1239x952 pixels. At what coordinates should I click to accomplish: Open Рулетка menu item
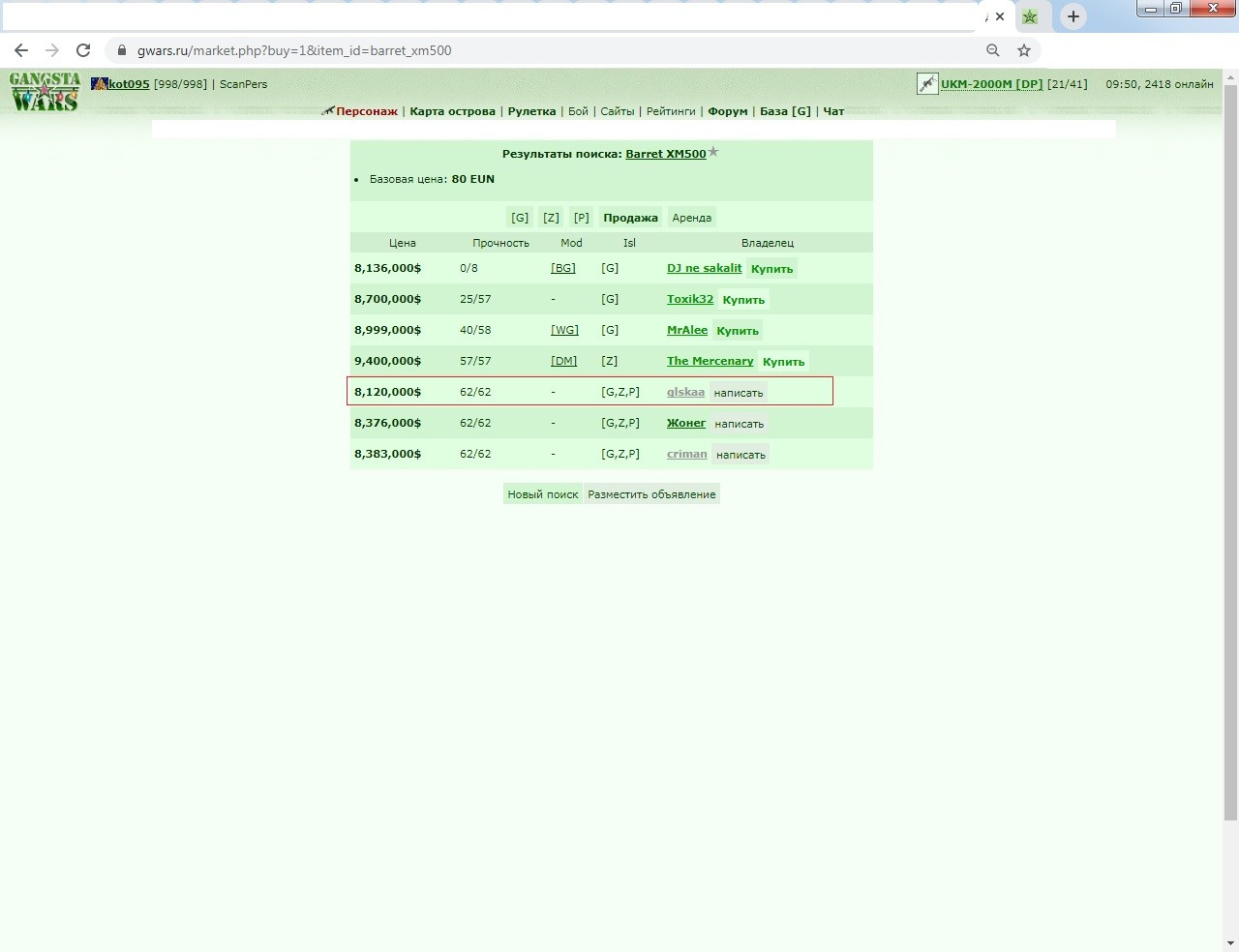531,111
